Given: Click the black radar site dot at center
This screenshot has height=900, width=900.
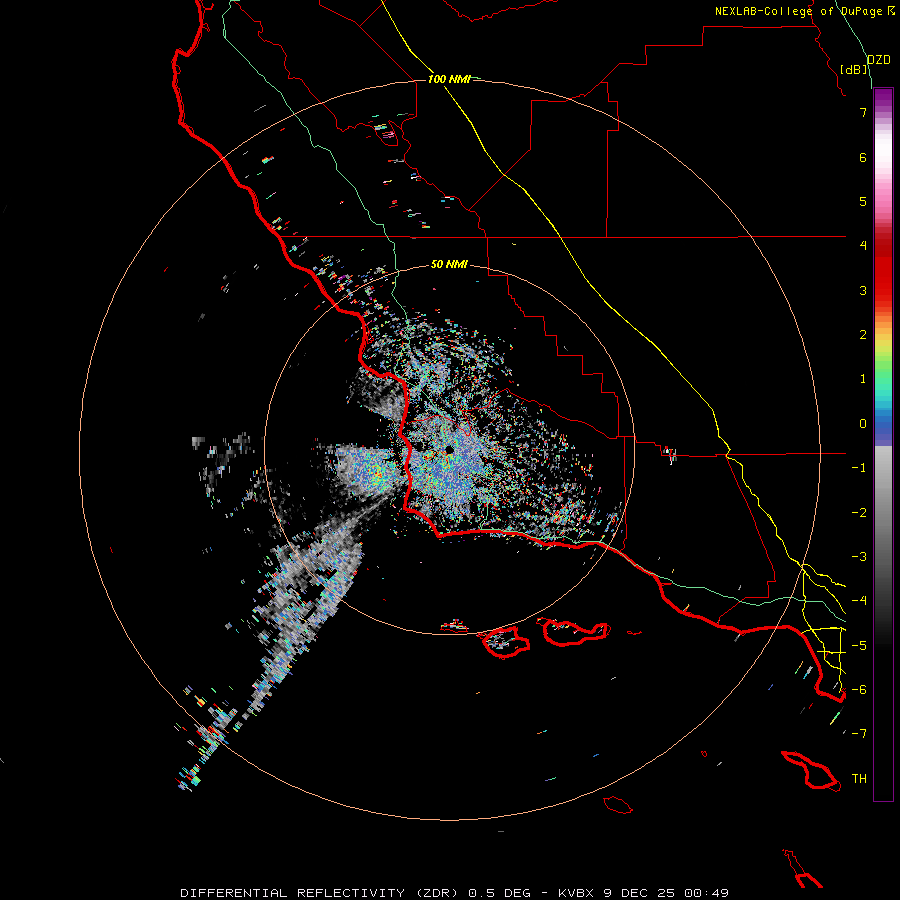Looking at the screenshot, I should (449, 450).
